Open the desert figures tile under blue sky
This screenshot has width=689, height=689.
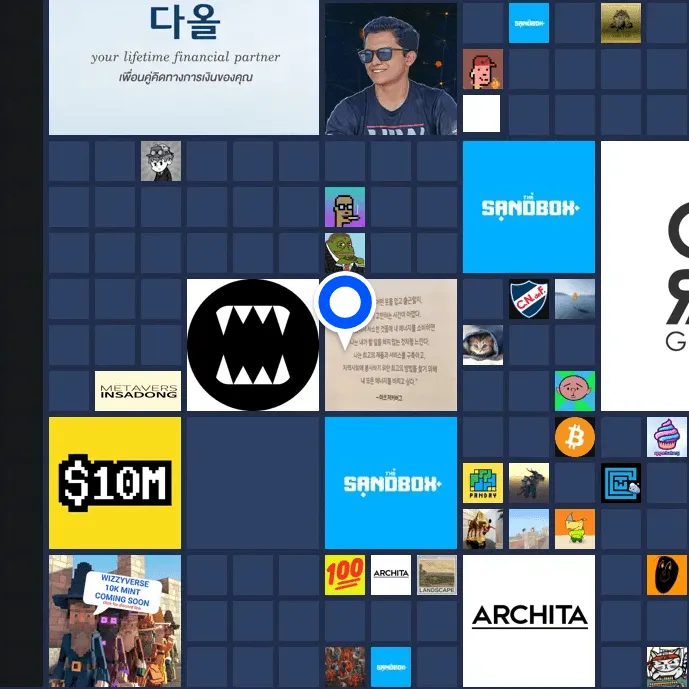point(529,529)
